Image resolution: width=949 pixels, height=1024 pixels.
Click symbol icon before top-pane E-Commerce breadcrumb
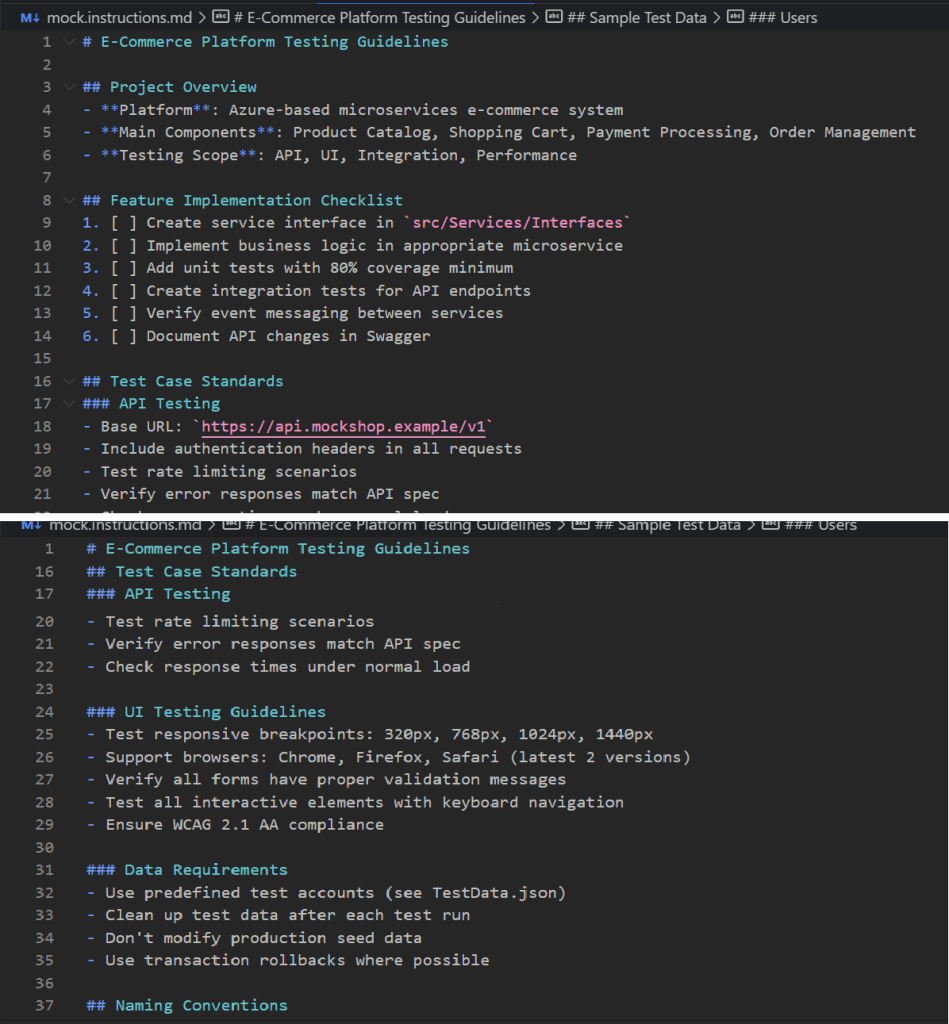(x=220, y=17)
